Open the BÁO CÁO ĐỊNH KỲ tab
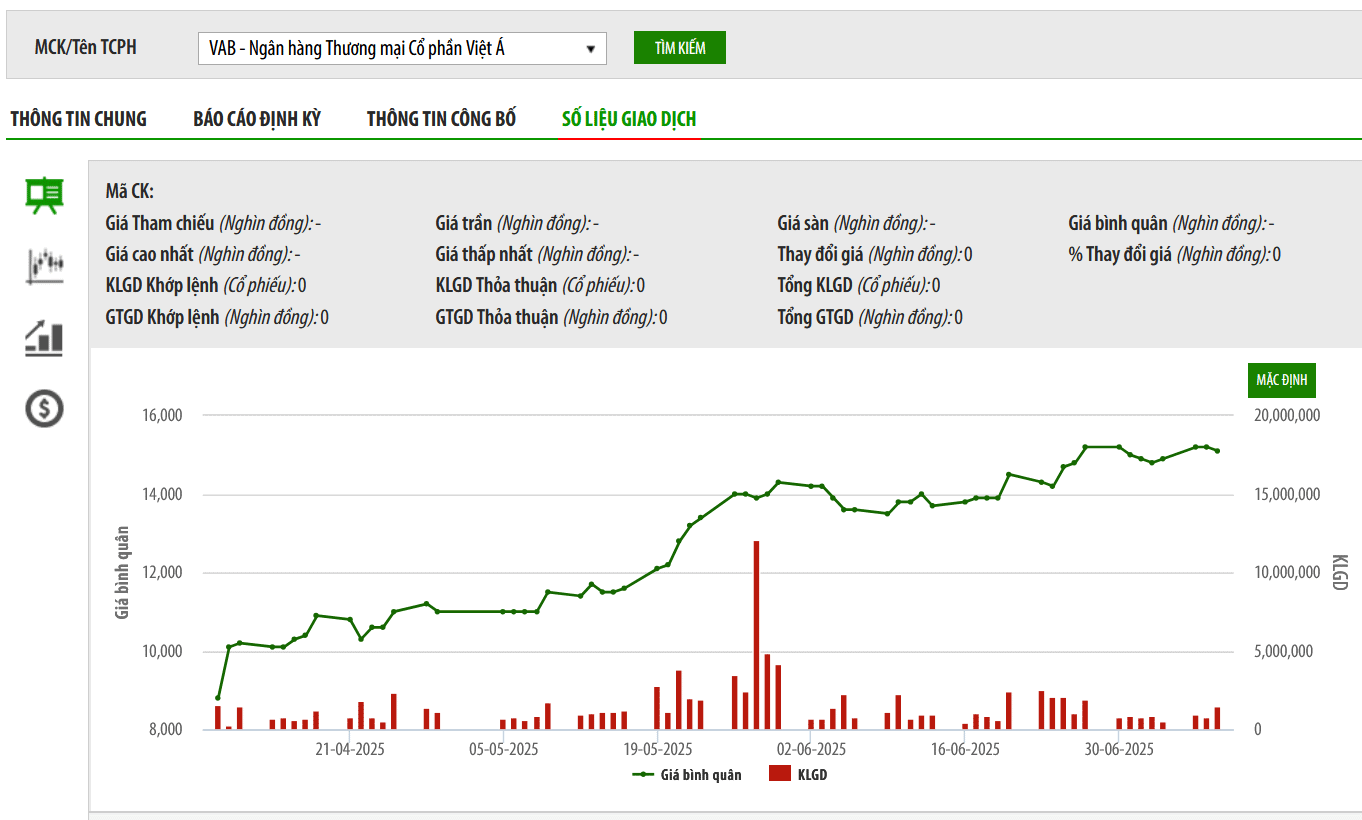1362x820 pixels. click(x=257, y=119)
